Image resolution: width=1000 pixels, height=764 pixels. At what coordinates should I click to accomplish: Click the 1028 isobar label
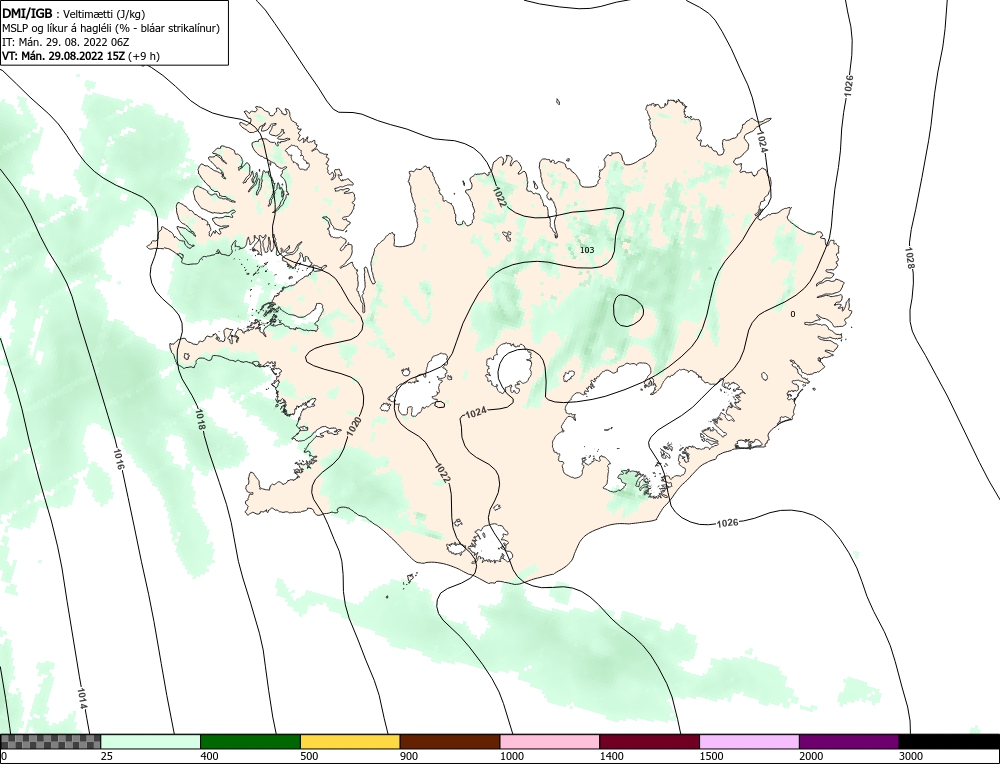910,258
